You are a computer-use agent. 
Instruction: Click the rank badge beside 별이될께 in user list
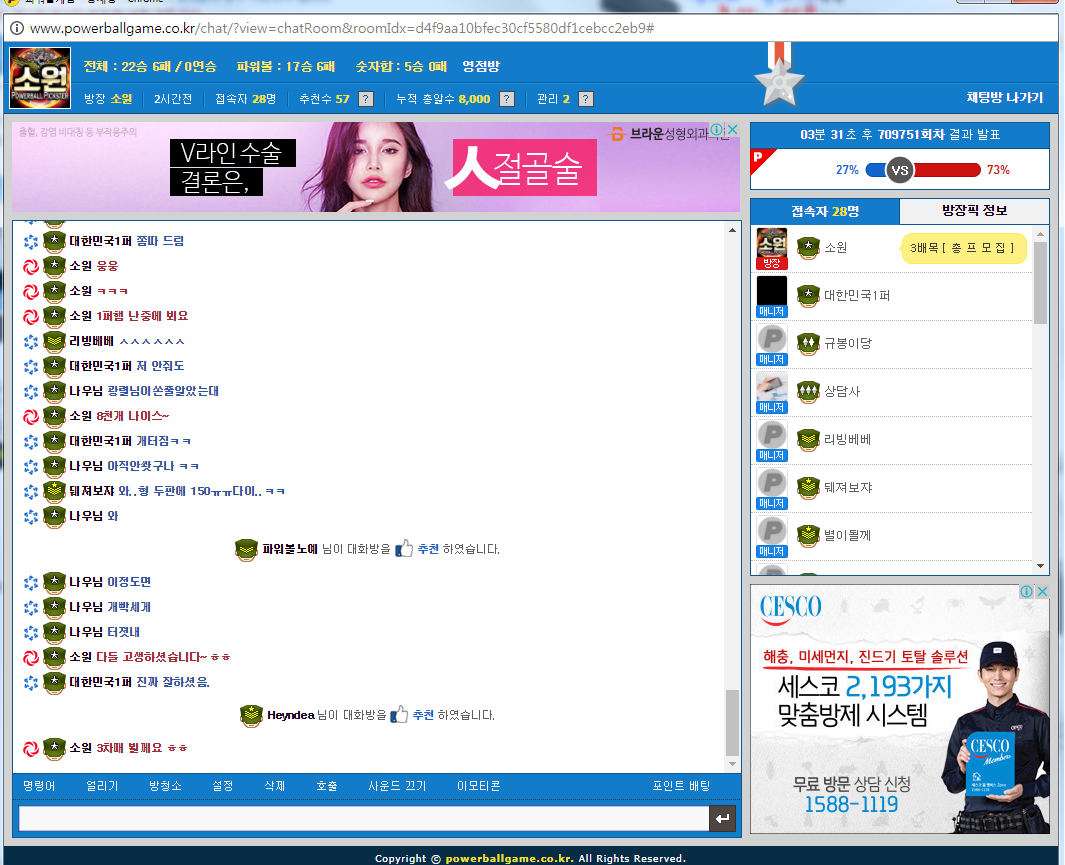(x=808, y=536)
